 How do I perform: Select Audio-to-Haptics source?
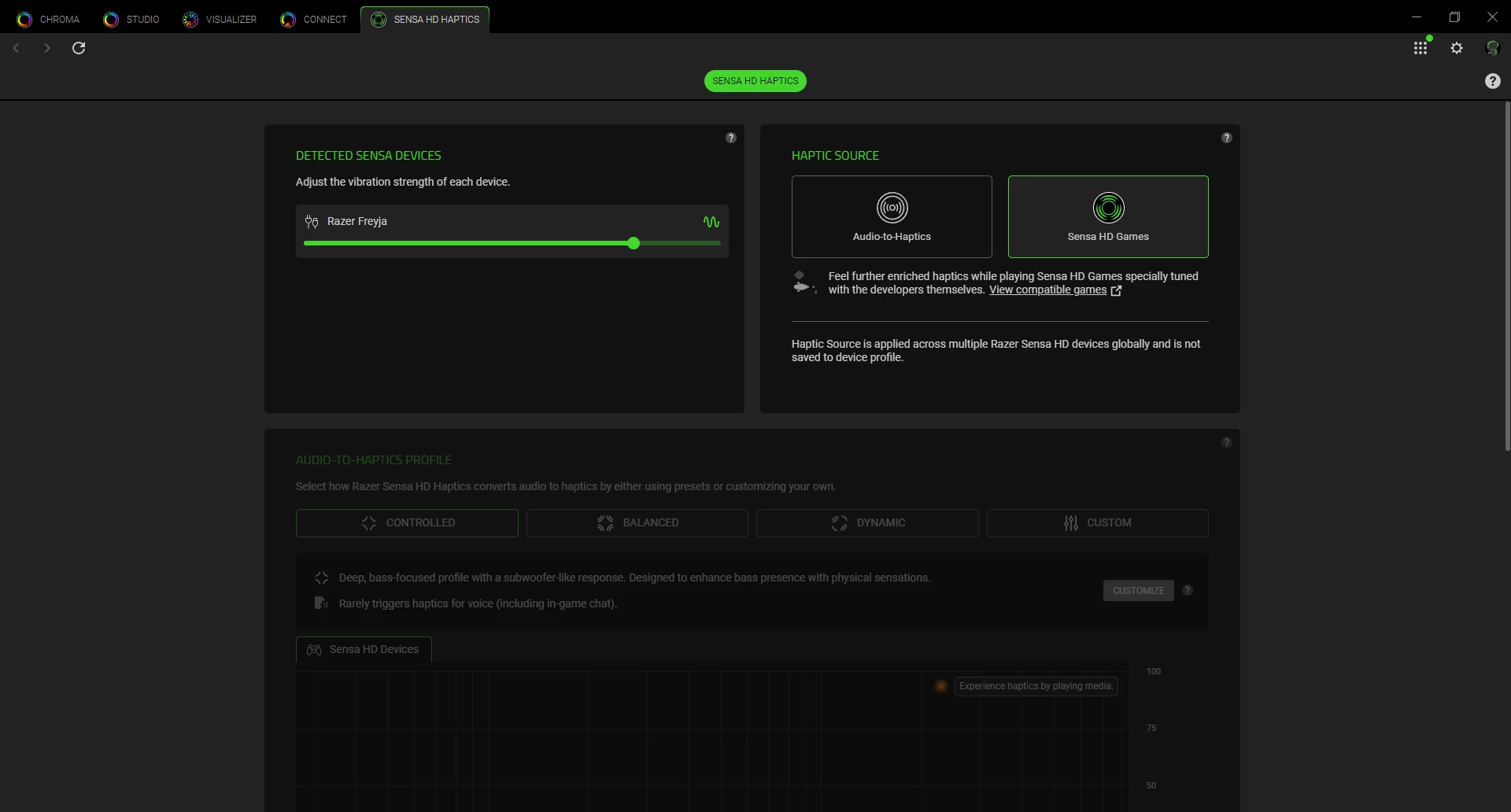pos(892,216)
